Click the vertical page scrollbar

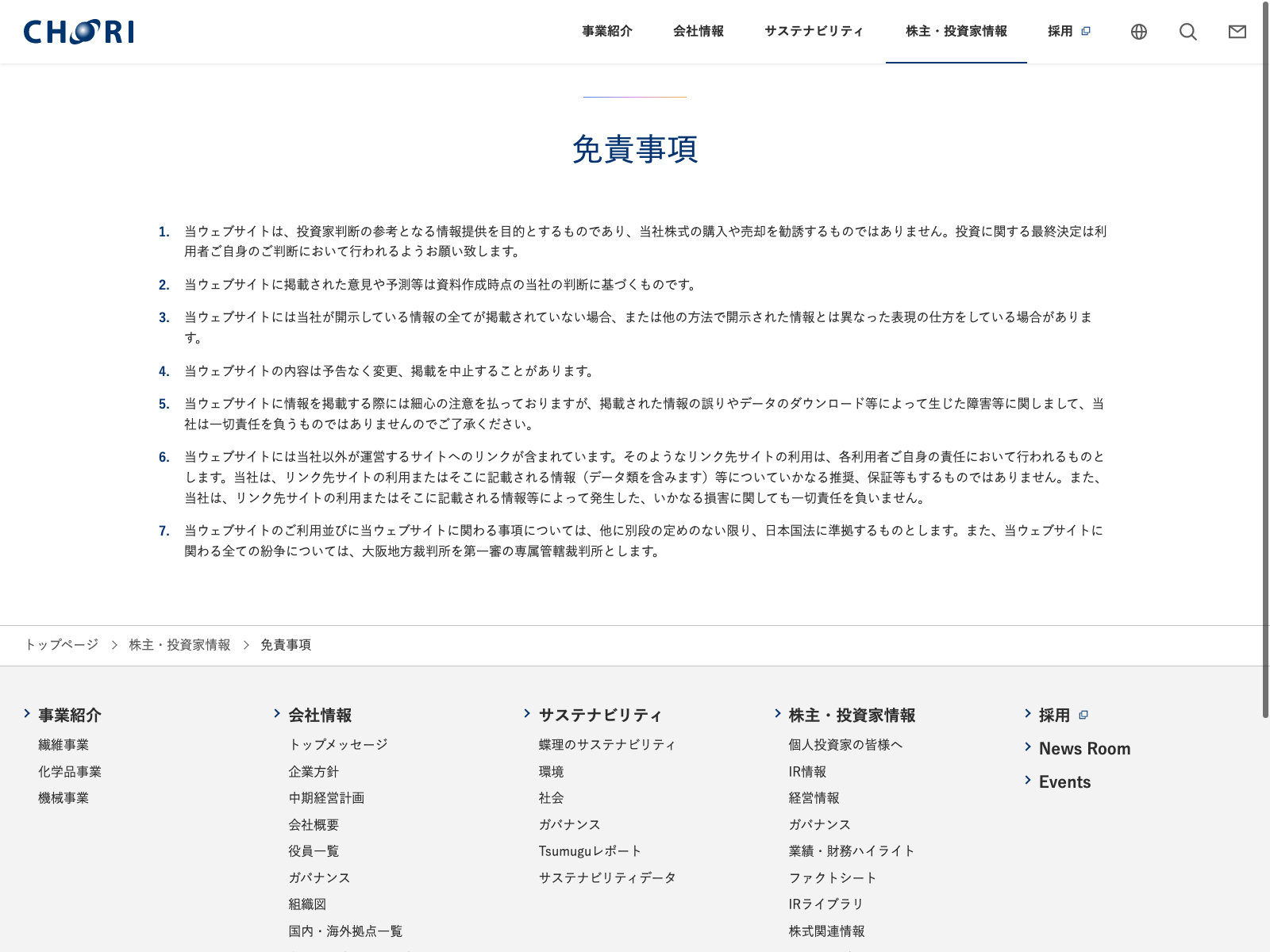tap(1265, 357)
